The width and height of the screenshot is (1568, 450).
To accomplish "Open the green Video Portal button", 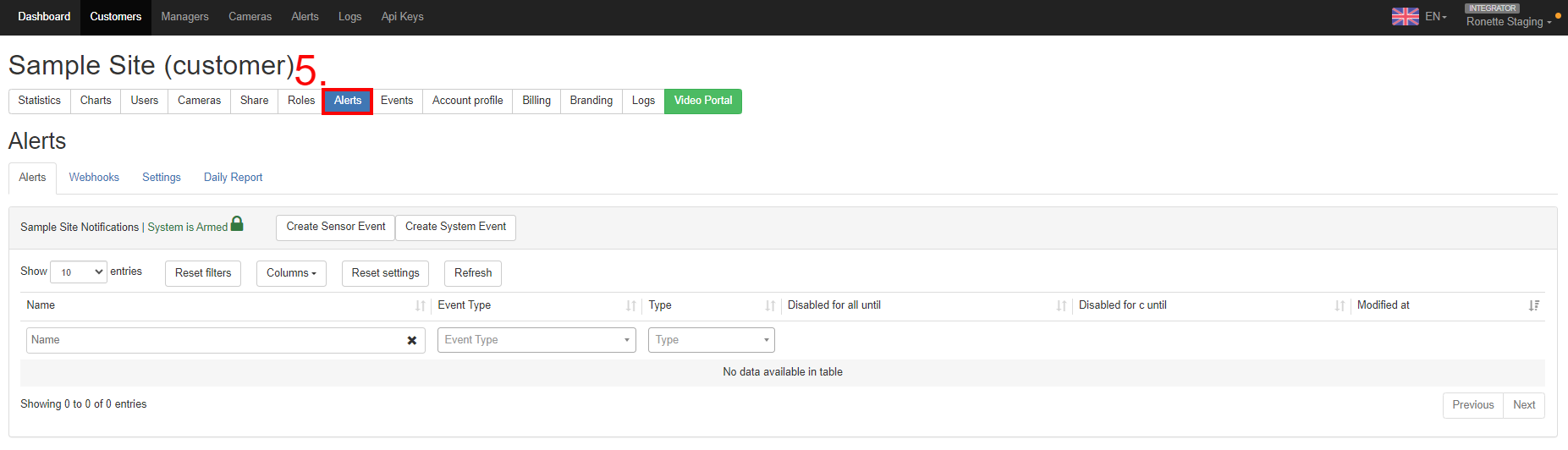I will [703, 101].
